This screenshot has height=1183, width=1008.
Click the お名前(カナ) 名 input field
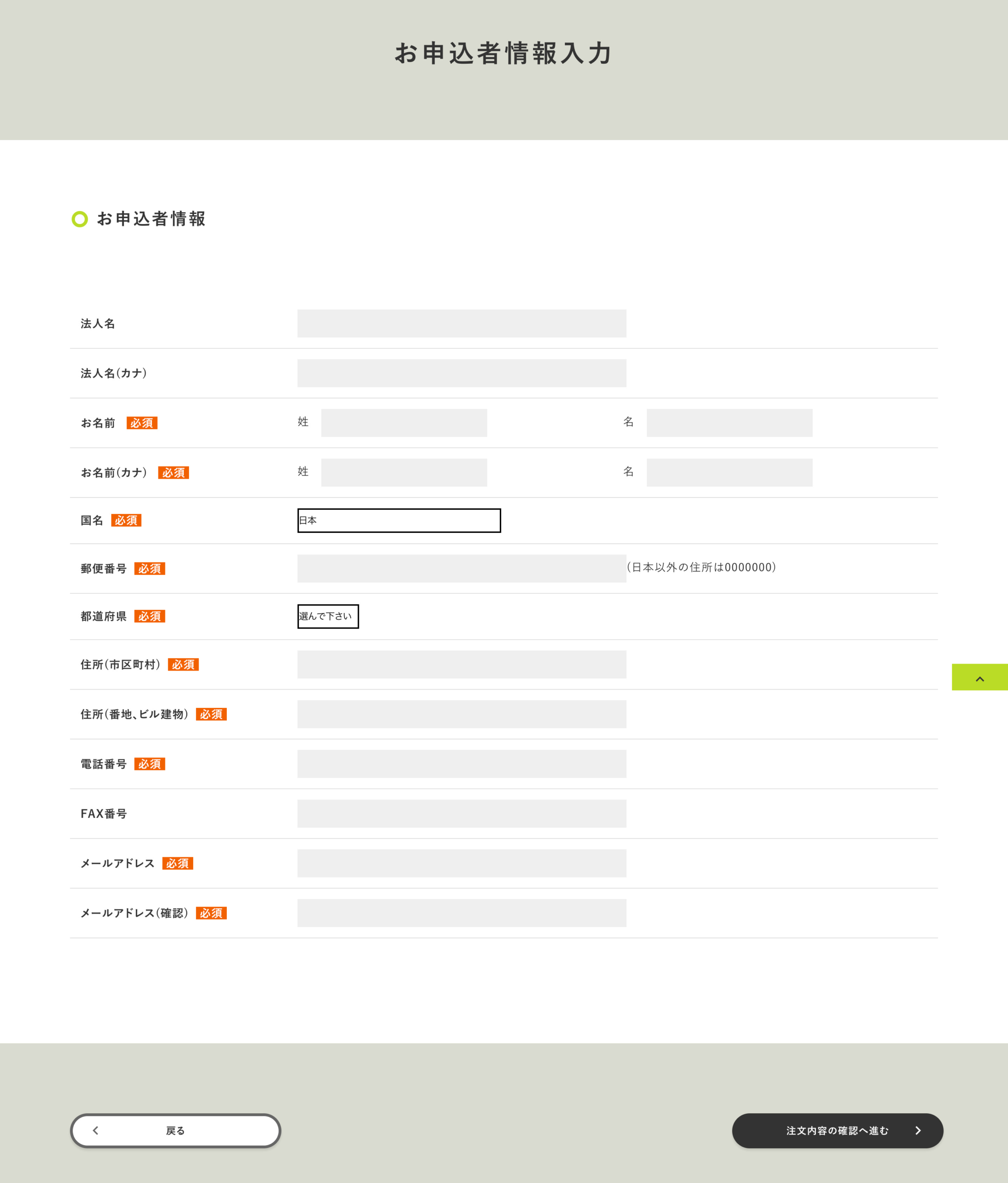click(x=729, y=473)
